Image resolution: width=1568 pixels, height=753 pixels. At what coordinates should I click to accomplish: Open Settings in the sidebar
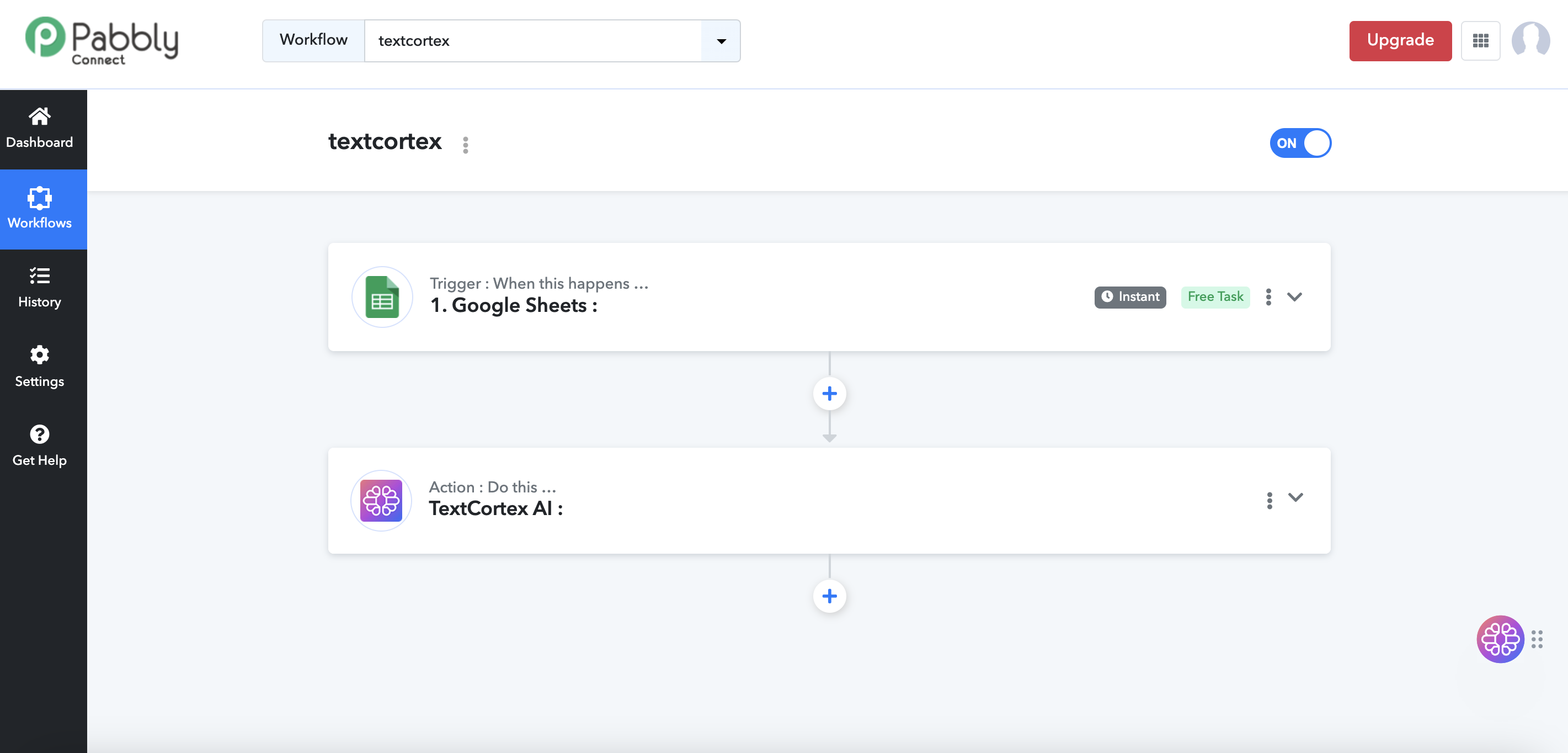(x=40, y=367)
